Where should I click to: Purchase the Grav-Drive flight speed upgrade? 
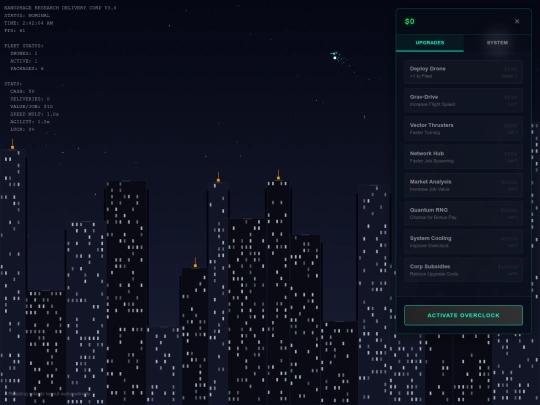pyautogui.click(x=463, y=100)
